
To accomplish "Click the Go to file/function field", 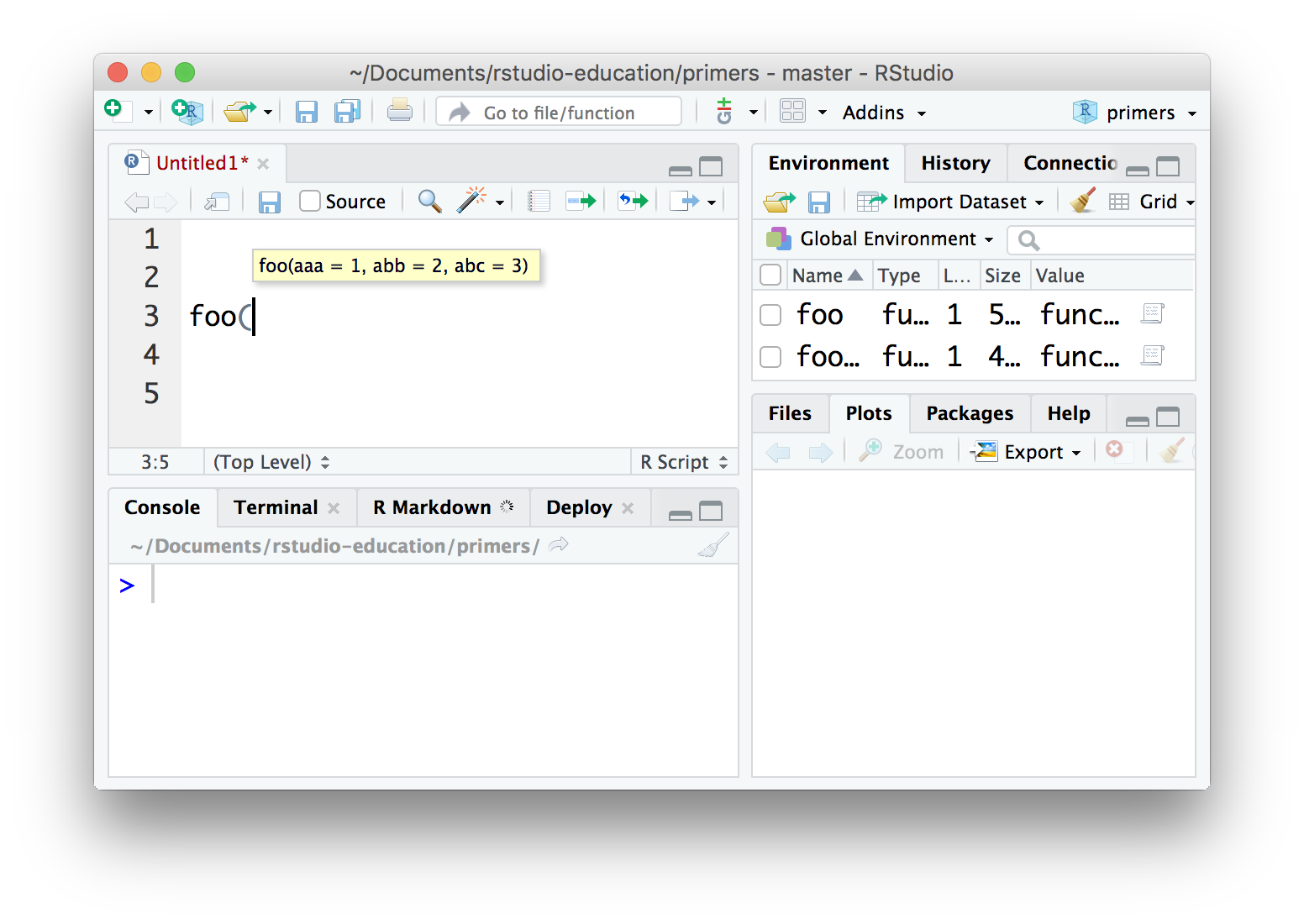I will 559,113.
